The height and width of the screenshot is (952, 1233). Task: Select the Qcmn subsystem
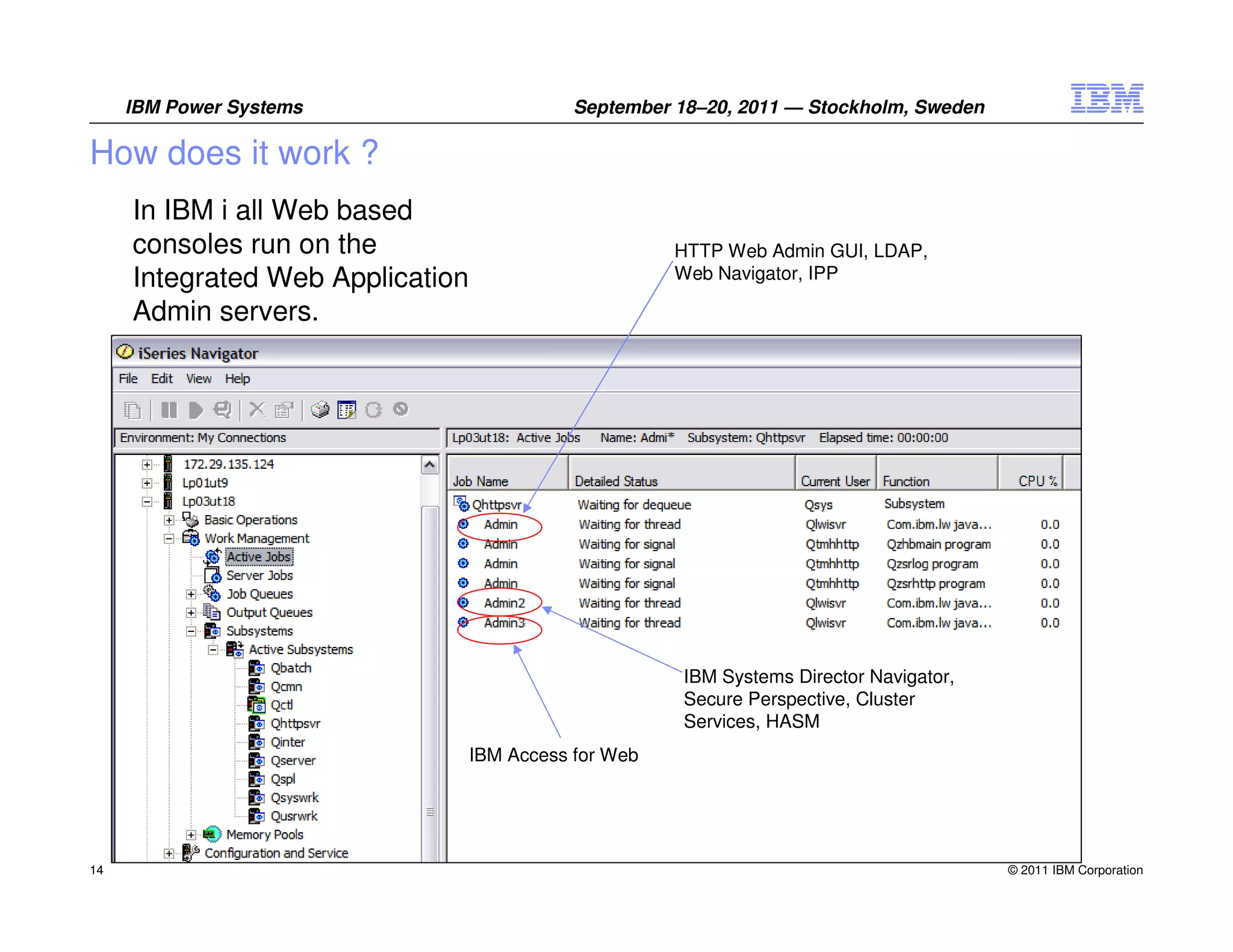point(286,687)
